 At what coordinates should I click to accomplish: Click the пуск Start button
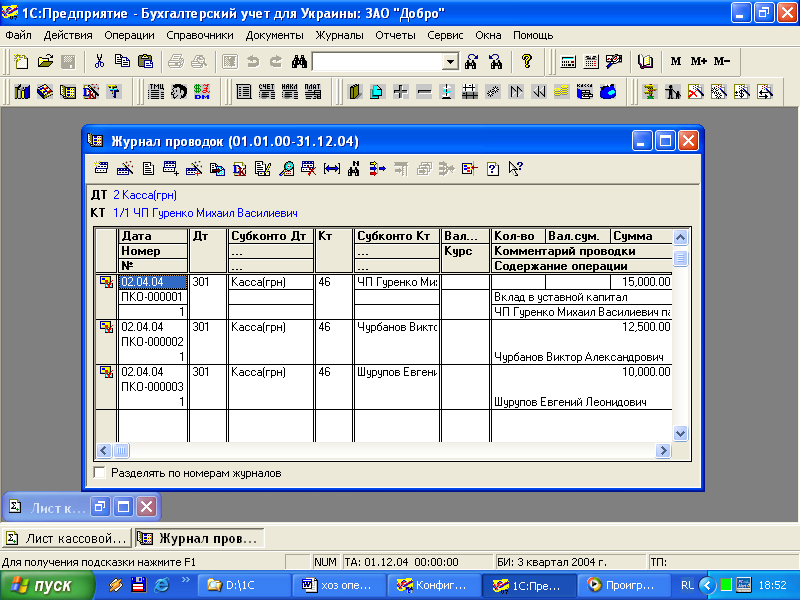point(47,585)
